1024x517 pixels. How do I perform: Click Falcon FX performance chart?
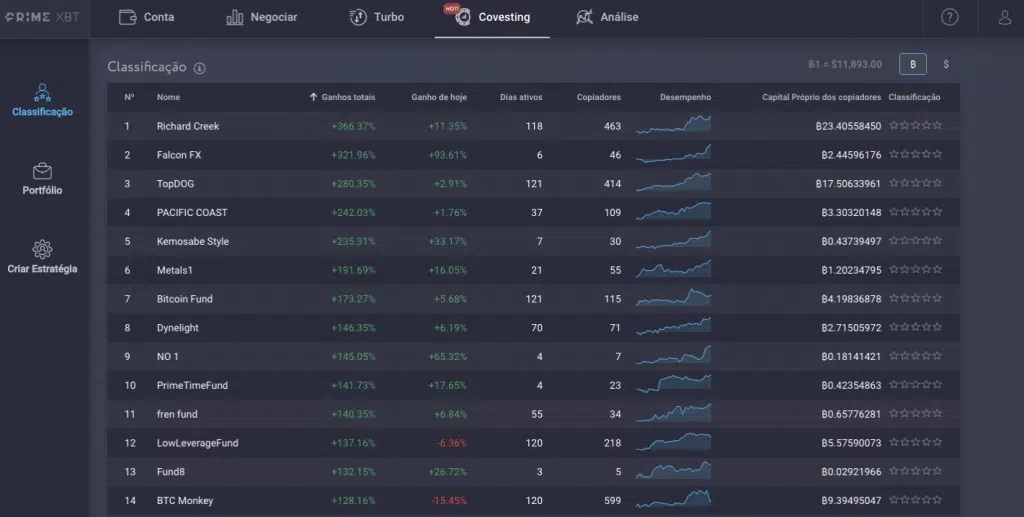click(x=673, y=153)
